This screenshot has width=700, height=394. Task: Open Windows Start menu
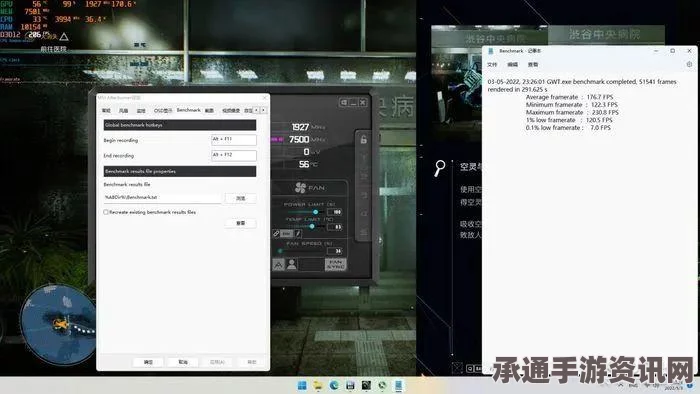(302, 385)
